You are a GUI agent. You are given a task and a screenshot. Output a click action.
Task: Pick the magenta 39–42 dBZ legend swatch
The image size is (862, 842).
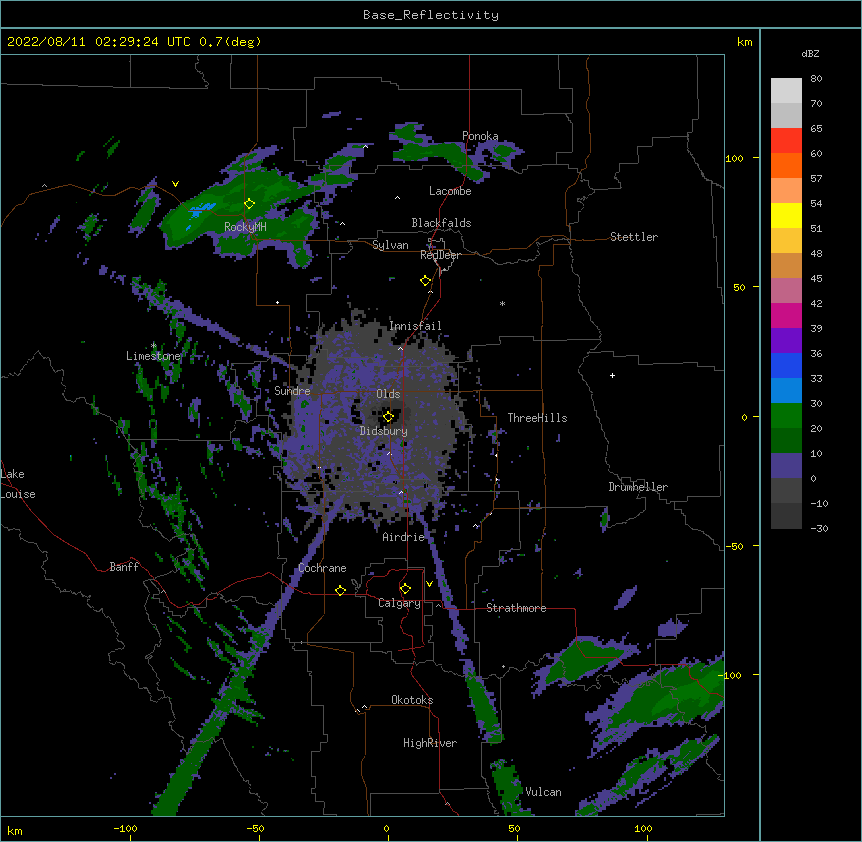(786, 315)
